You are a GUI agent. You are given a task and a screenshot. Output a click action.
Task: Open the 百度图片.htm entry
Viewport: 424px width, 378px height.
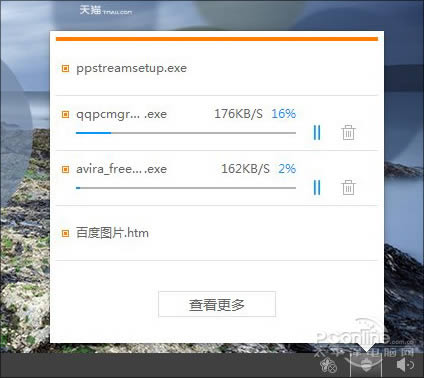point(112,233)
